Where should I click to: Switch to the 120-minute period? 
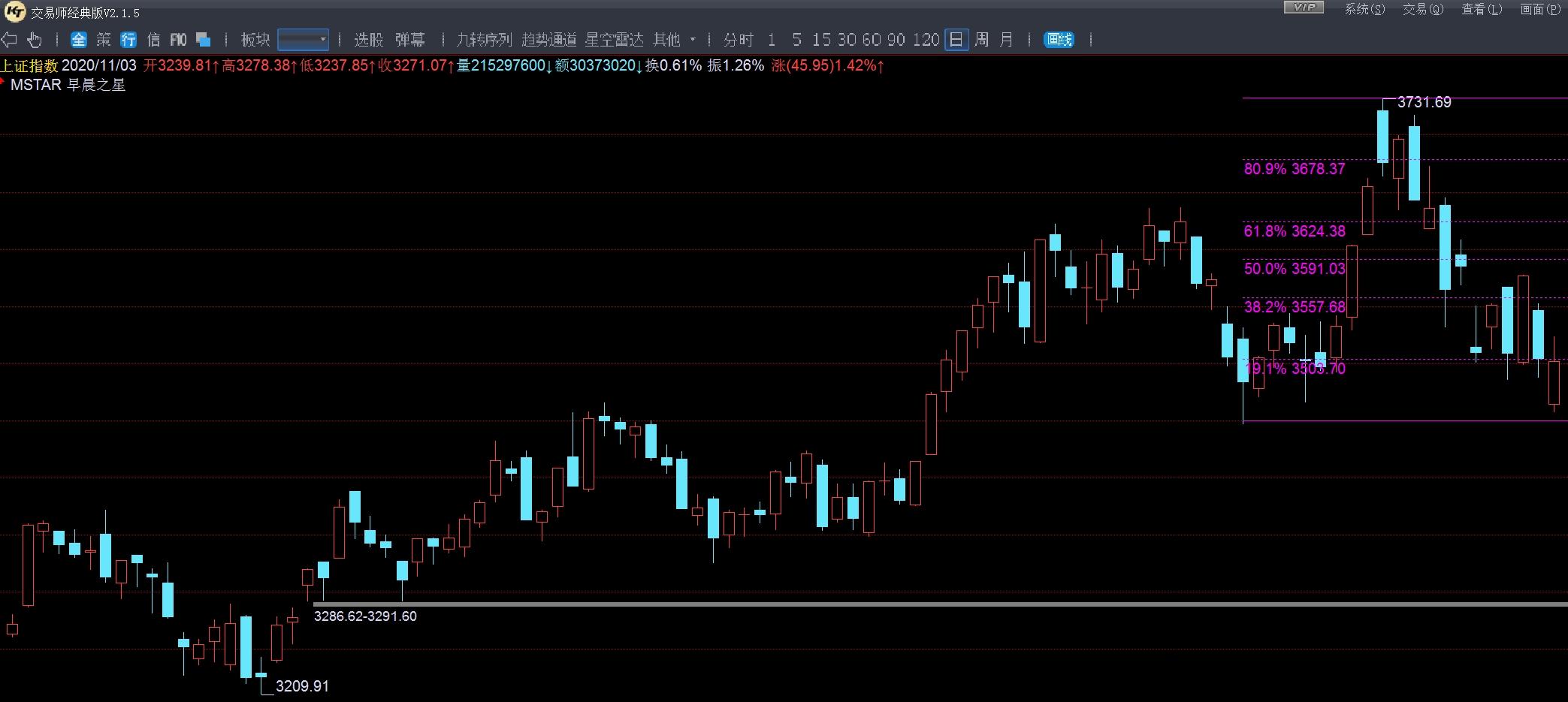coord(926,39)
